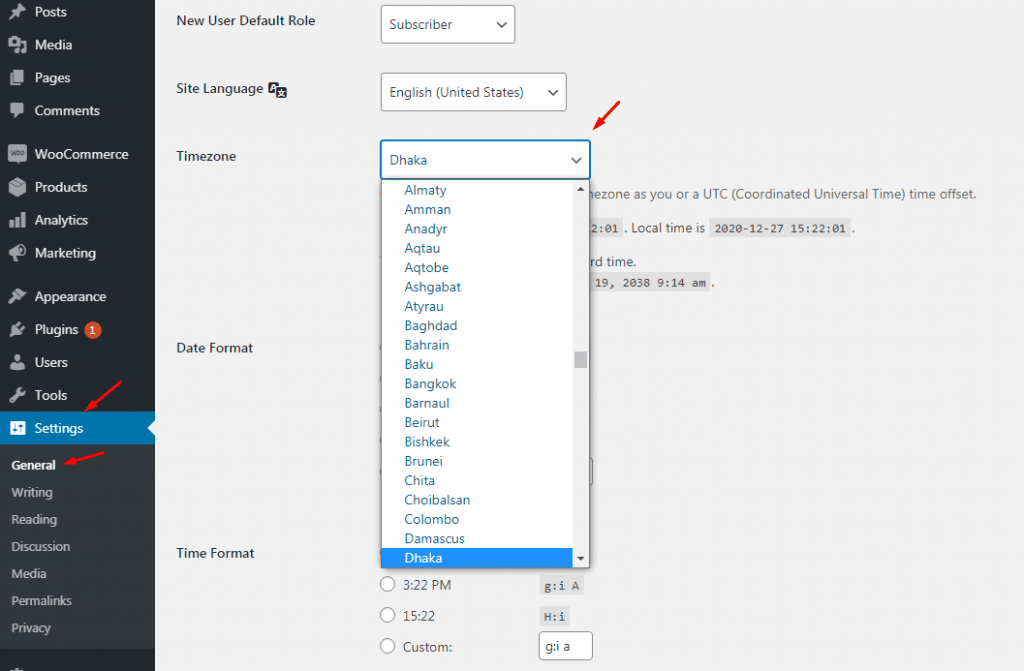Expand the Site Language dropdown

pos(473,92)
